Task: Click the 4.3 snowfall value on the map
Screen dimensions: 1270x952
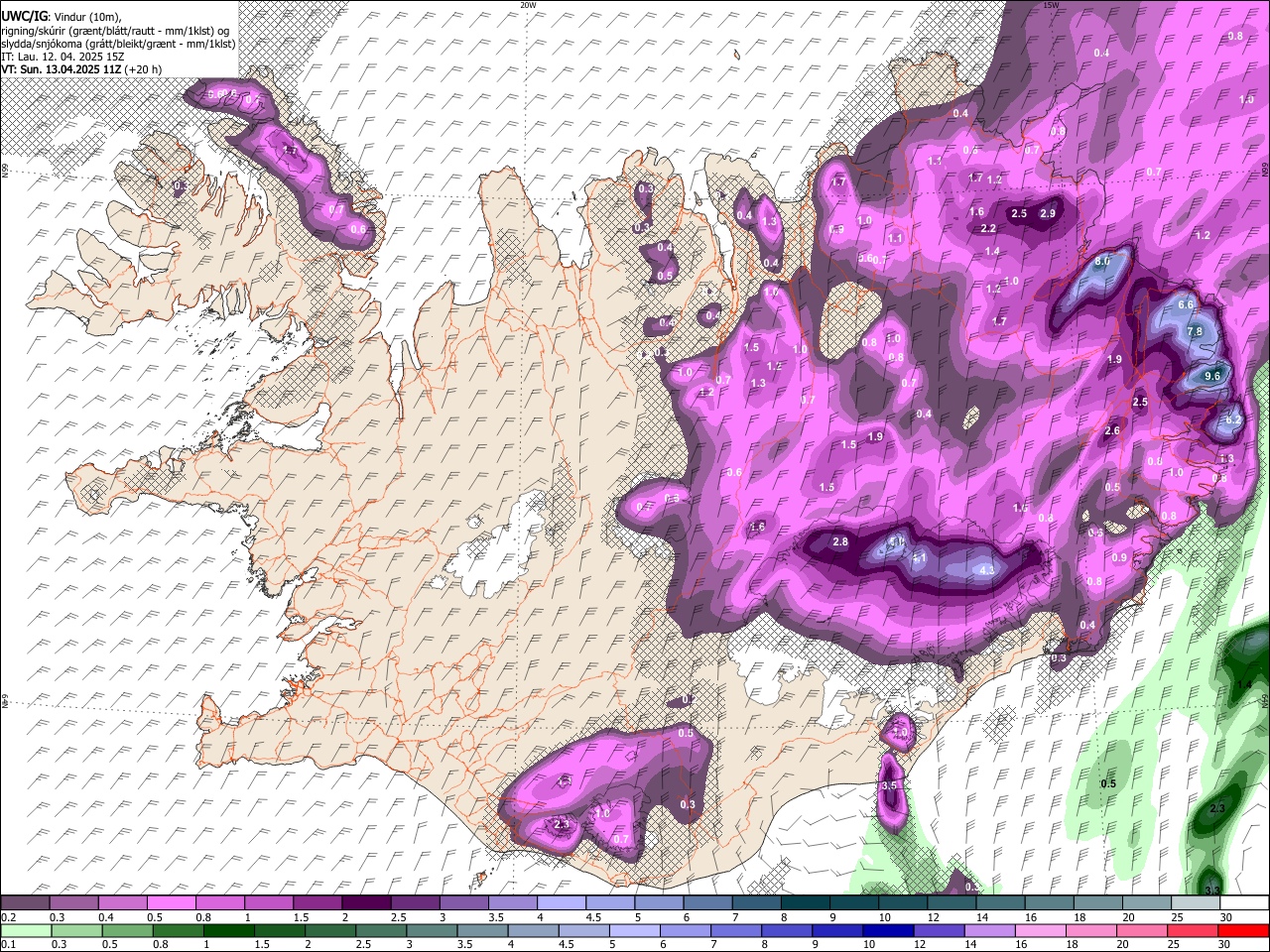Action: pos(986,571)
